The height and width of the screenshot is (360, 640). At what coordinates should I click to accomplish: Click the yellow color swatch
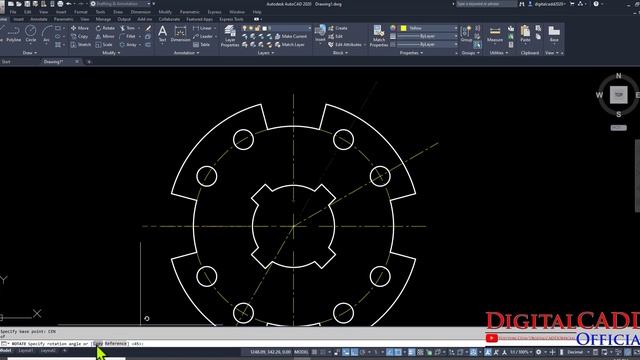[403, 28]
